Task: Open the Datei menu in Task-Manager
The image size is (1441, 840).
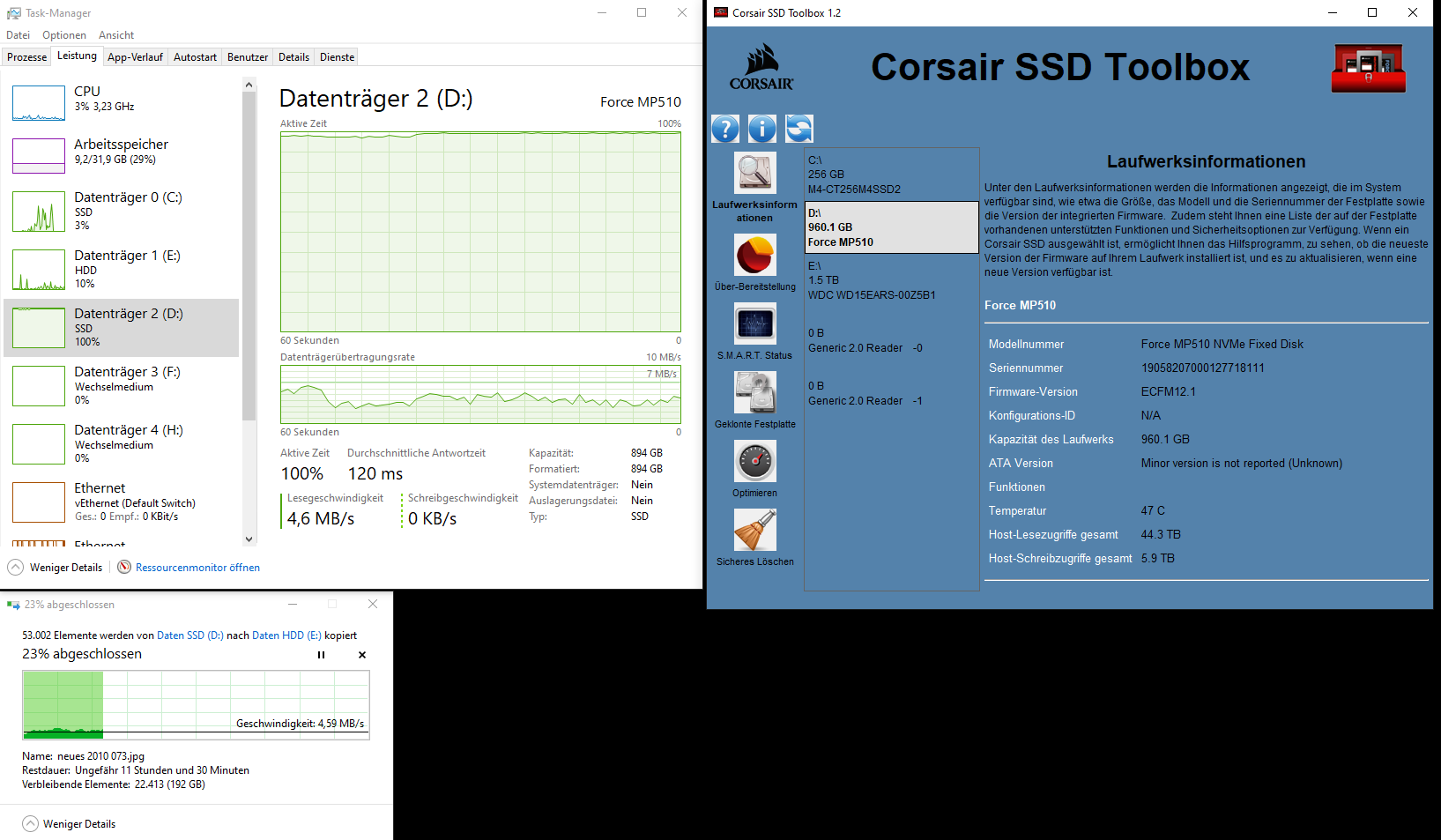Action: tap(18, 35)
